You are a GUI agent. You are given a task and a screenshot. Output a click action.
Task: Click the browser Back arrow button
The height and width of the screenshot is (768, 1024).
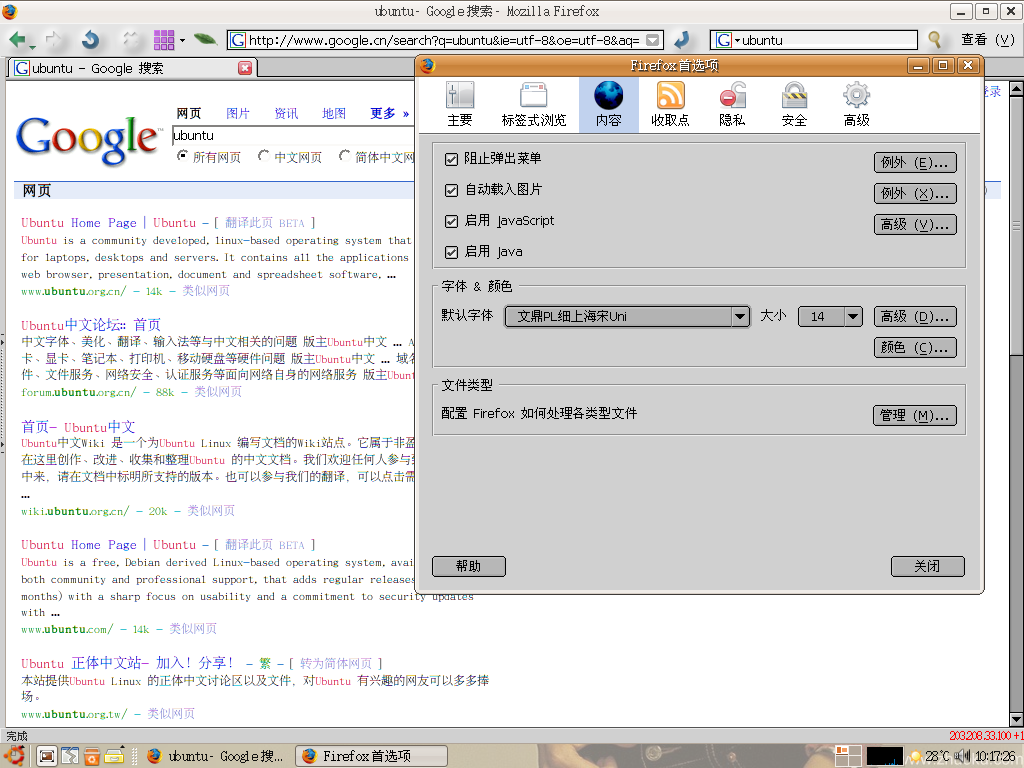click(18, 40)
